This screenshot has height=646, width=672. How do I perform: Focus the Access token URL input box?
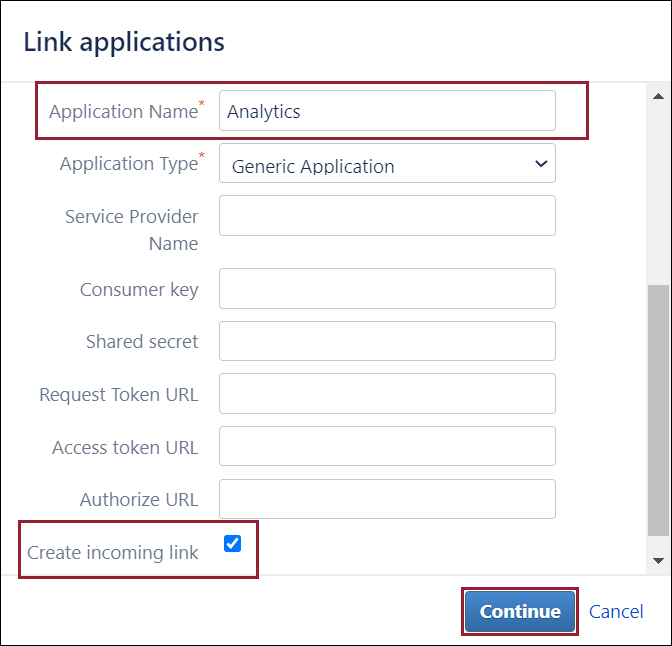click(x=387, y=447)
